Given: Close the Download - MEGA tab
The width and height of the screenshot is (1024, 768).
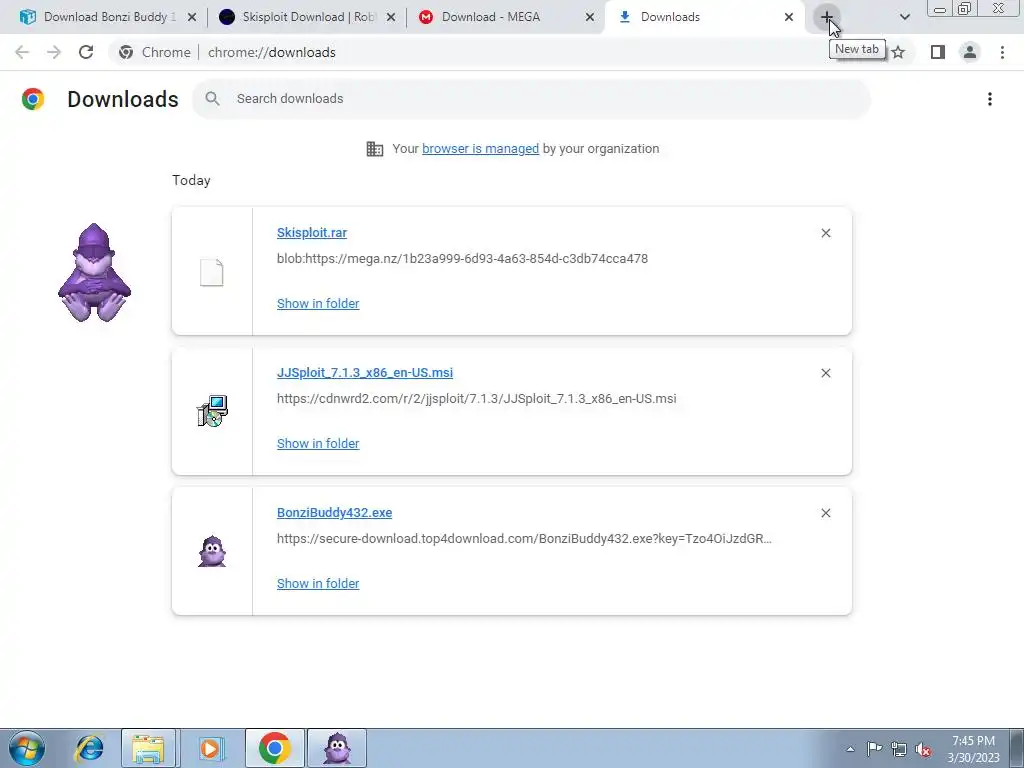Looking at the screenshot, I should (590, 18).
